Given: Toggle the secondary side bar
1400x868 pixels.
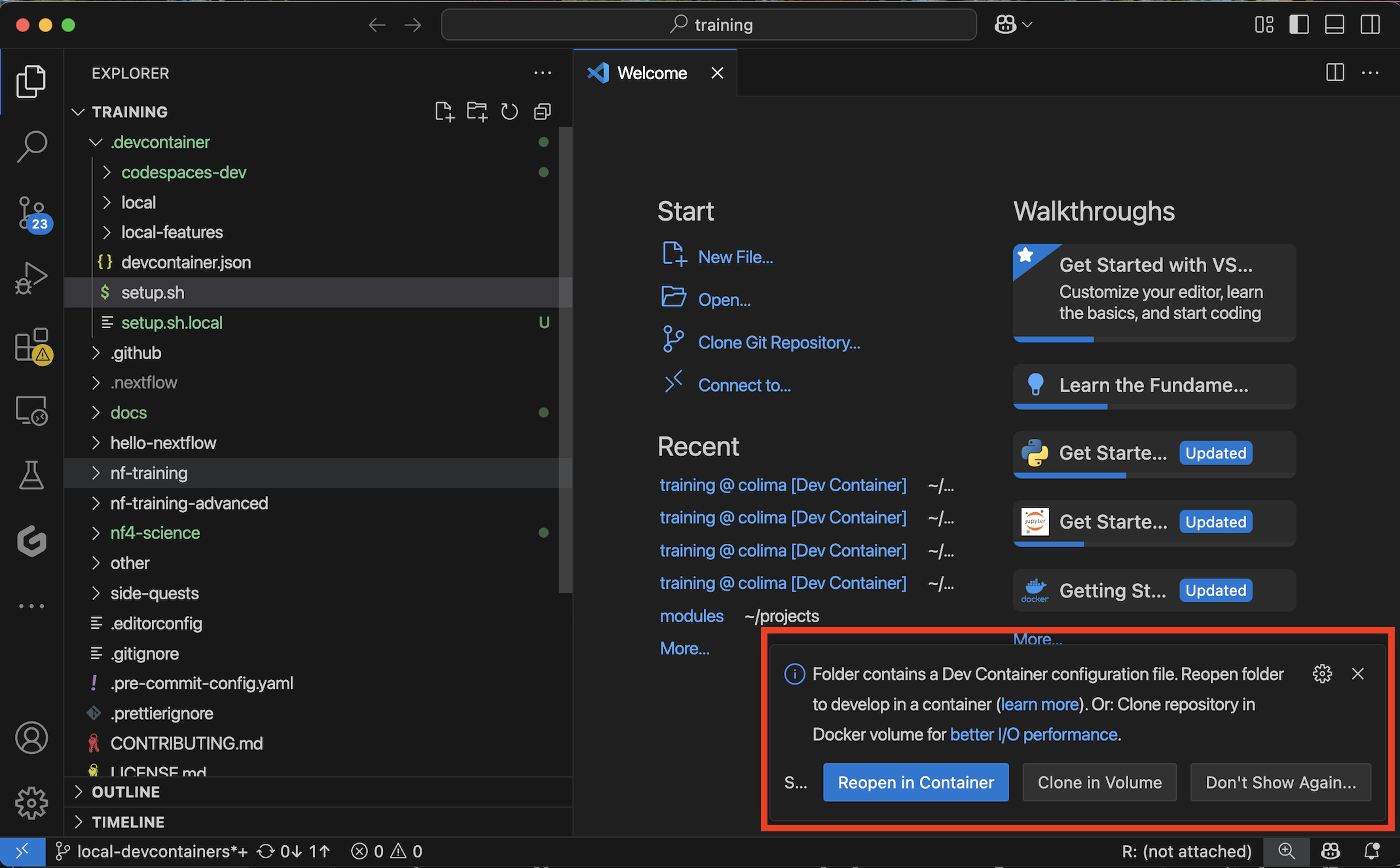Looking at the screenshot, I should click(x=1370, y=25).
